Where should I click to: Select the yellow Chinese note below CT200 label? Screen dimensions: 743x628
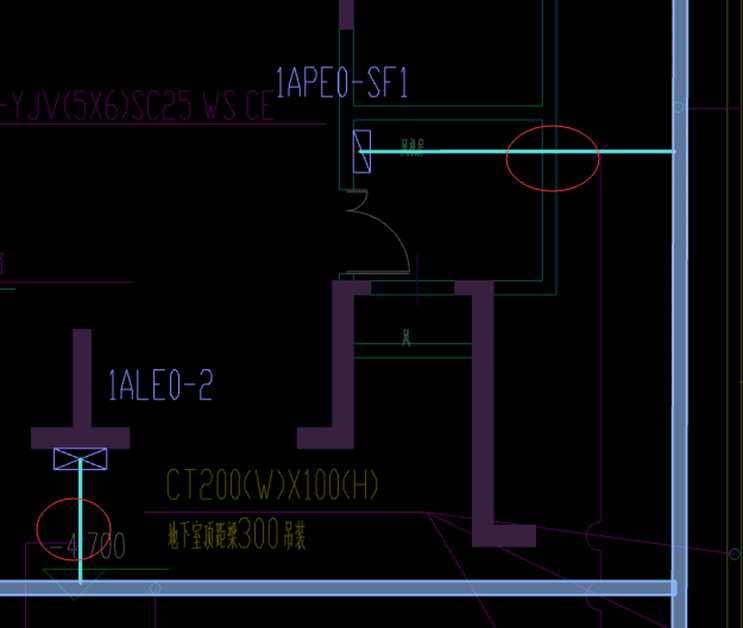coord(237,535)
